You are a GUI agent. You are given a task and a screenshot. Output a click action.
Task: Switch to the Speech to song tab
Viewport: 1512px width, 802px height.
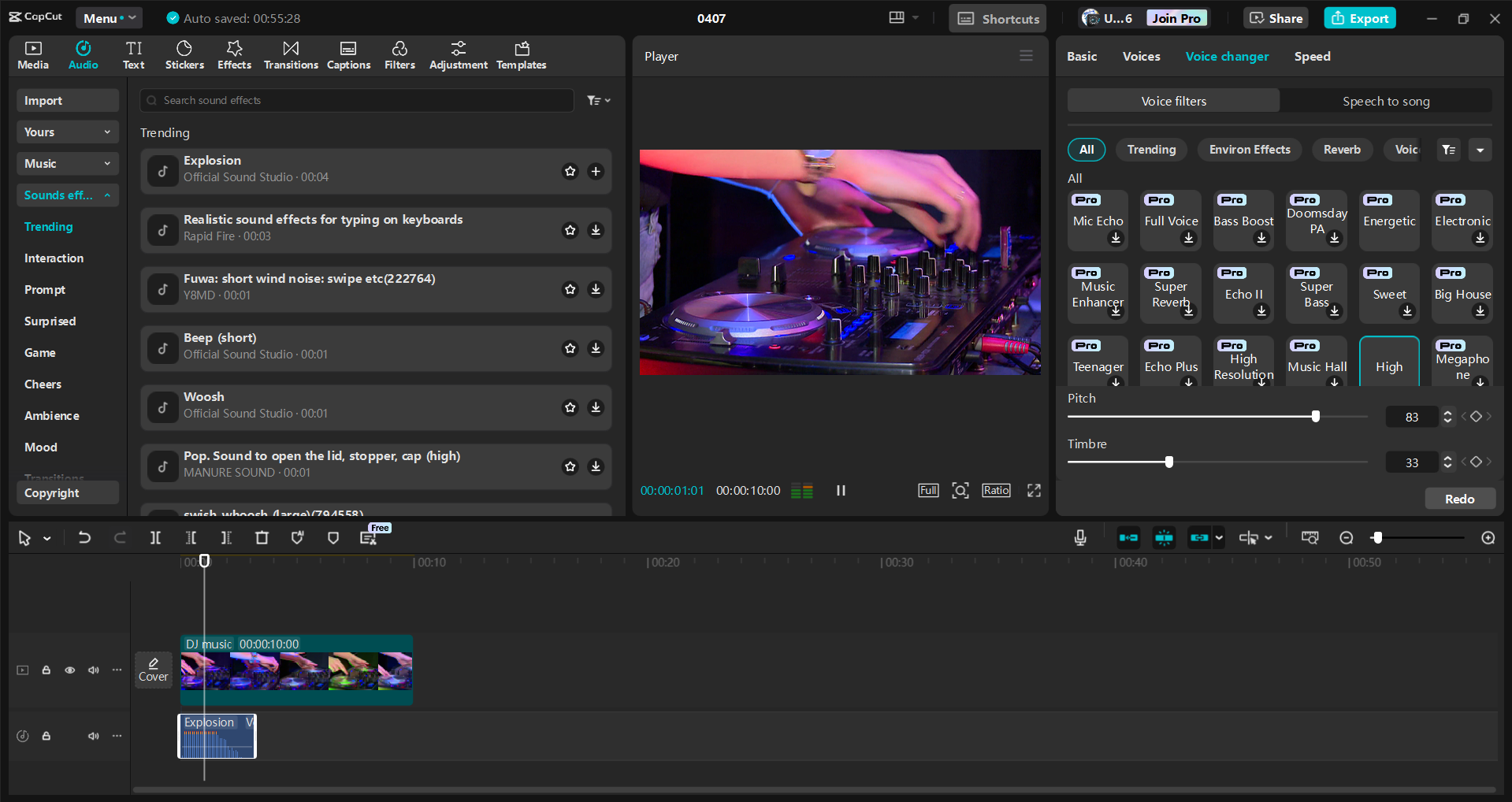click(x=1386, y=101)
